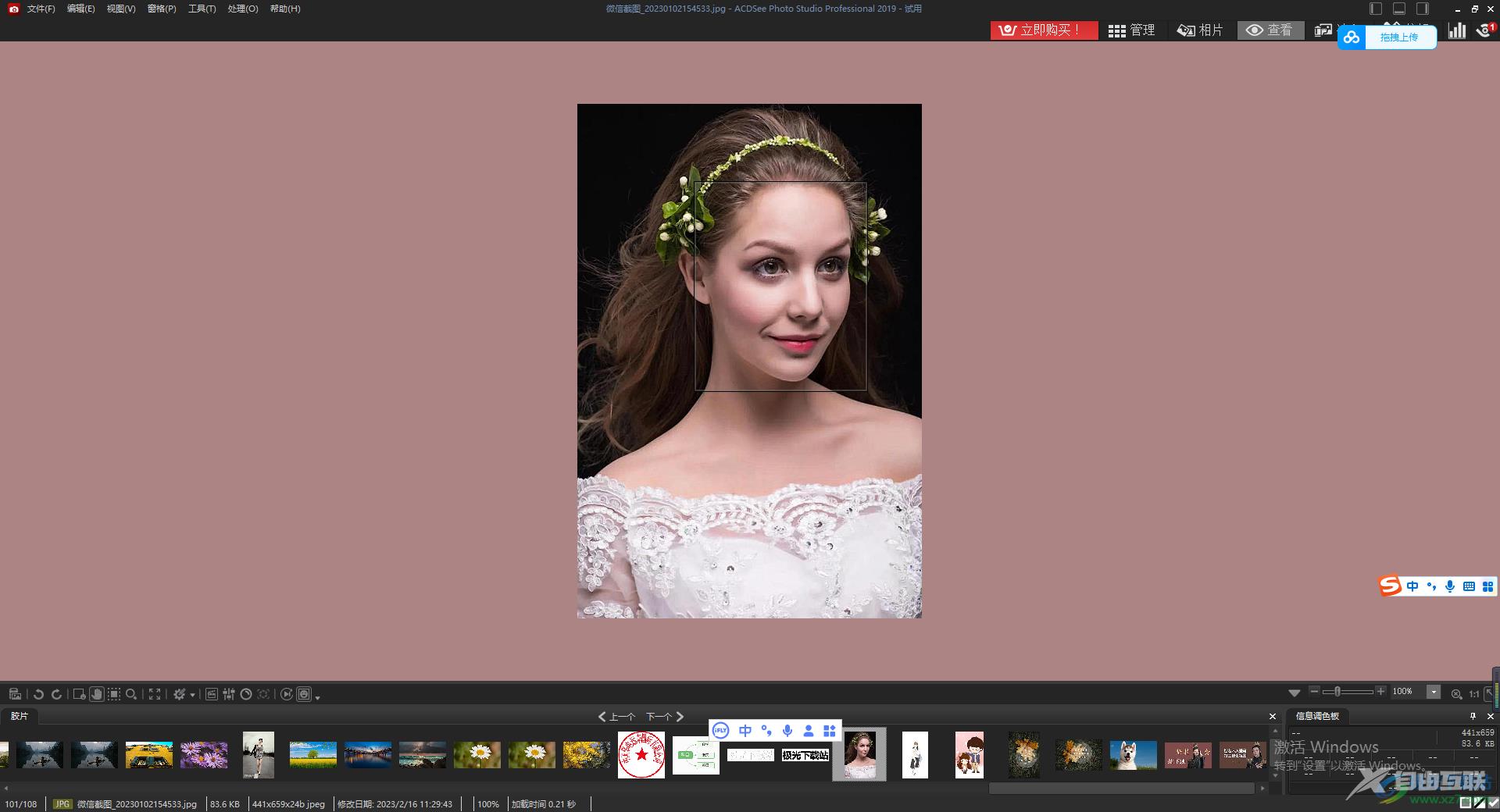1500x812 pixels.
Task: Open red stamp seal thumbnail
Action: 641,755
